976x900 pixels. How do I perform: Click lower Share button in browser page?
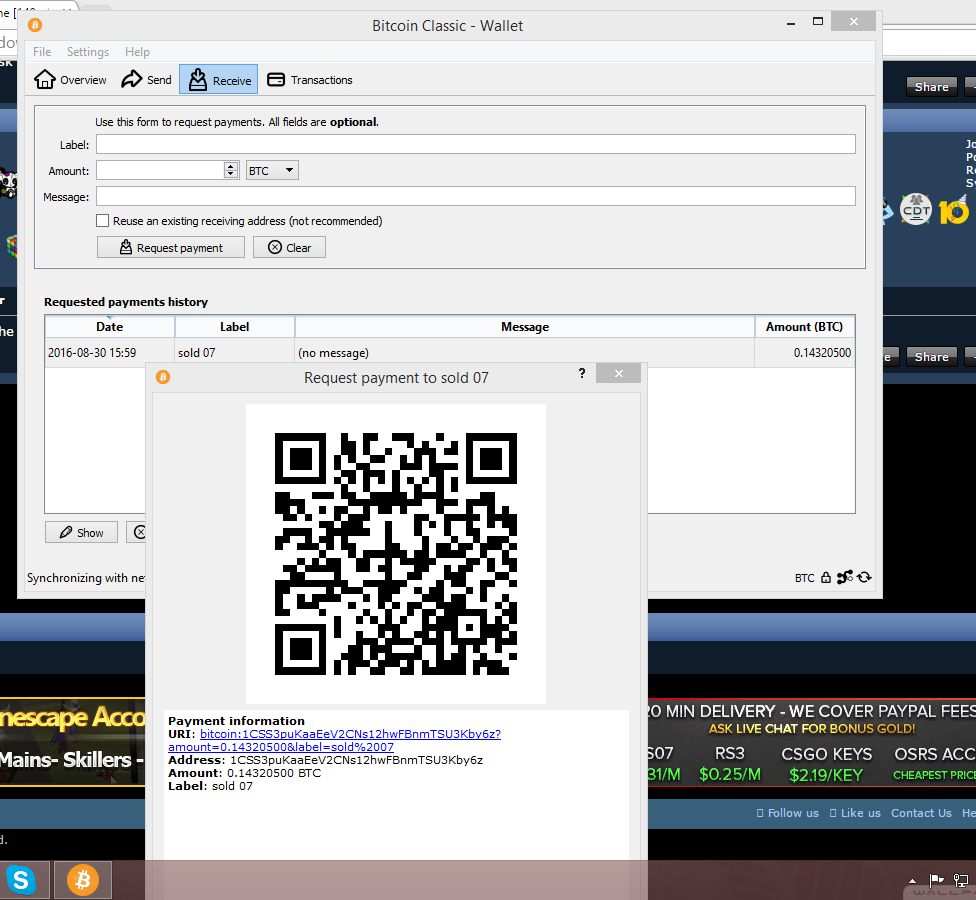click(x=931, y=357)
